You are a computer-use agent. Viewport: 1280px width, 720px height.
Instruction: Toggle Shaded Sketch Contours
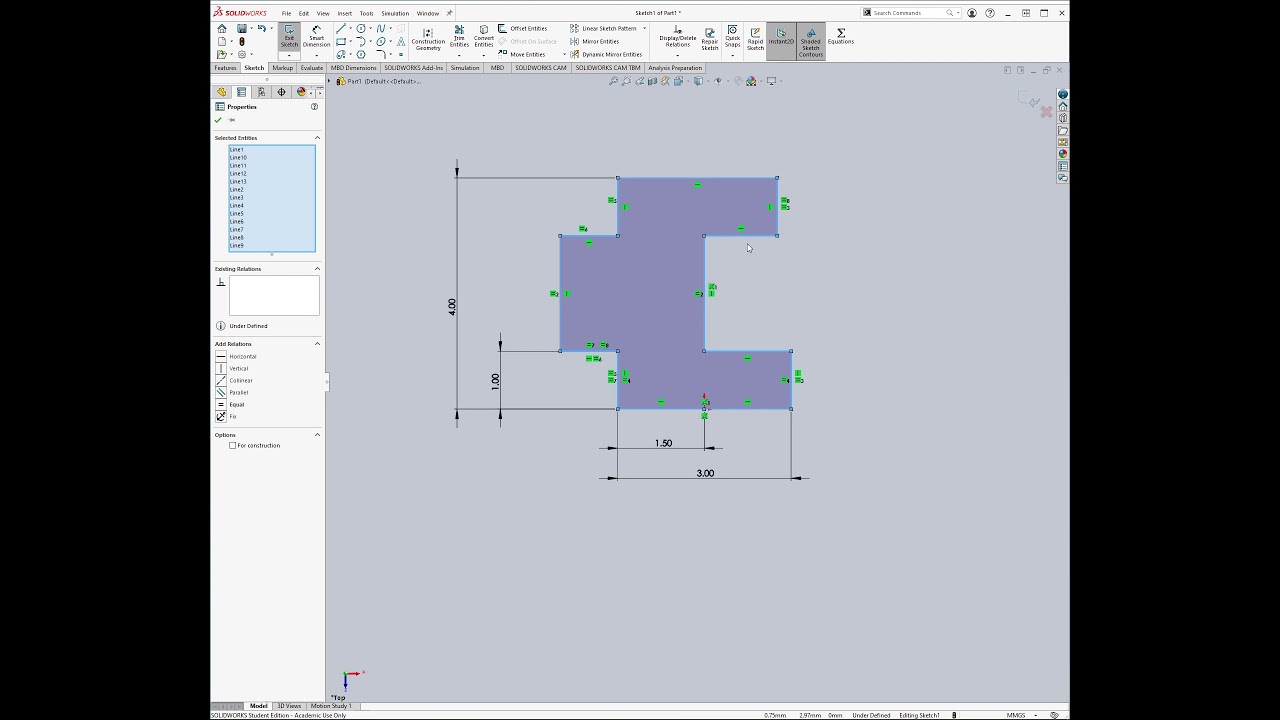click(x=810, y=41)
